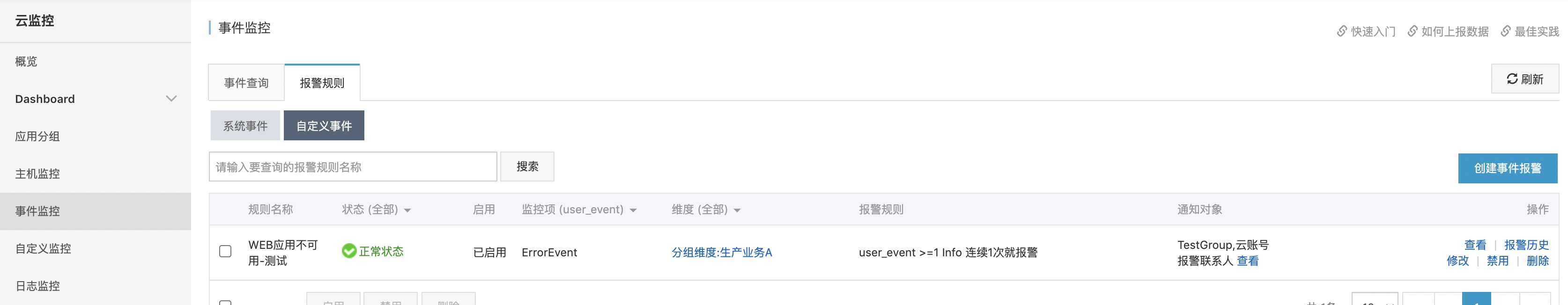Click 删除 to remove the rule
This screenshot has width=1568, height=305.
[x=1538, y=261]
